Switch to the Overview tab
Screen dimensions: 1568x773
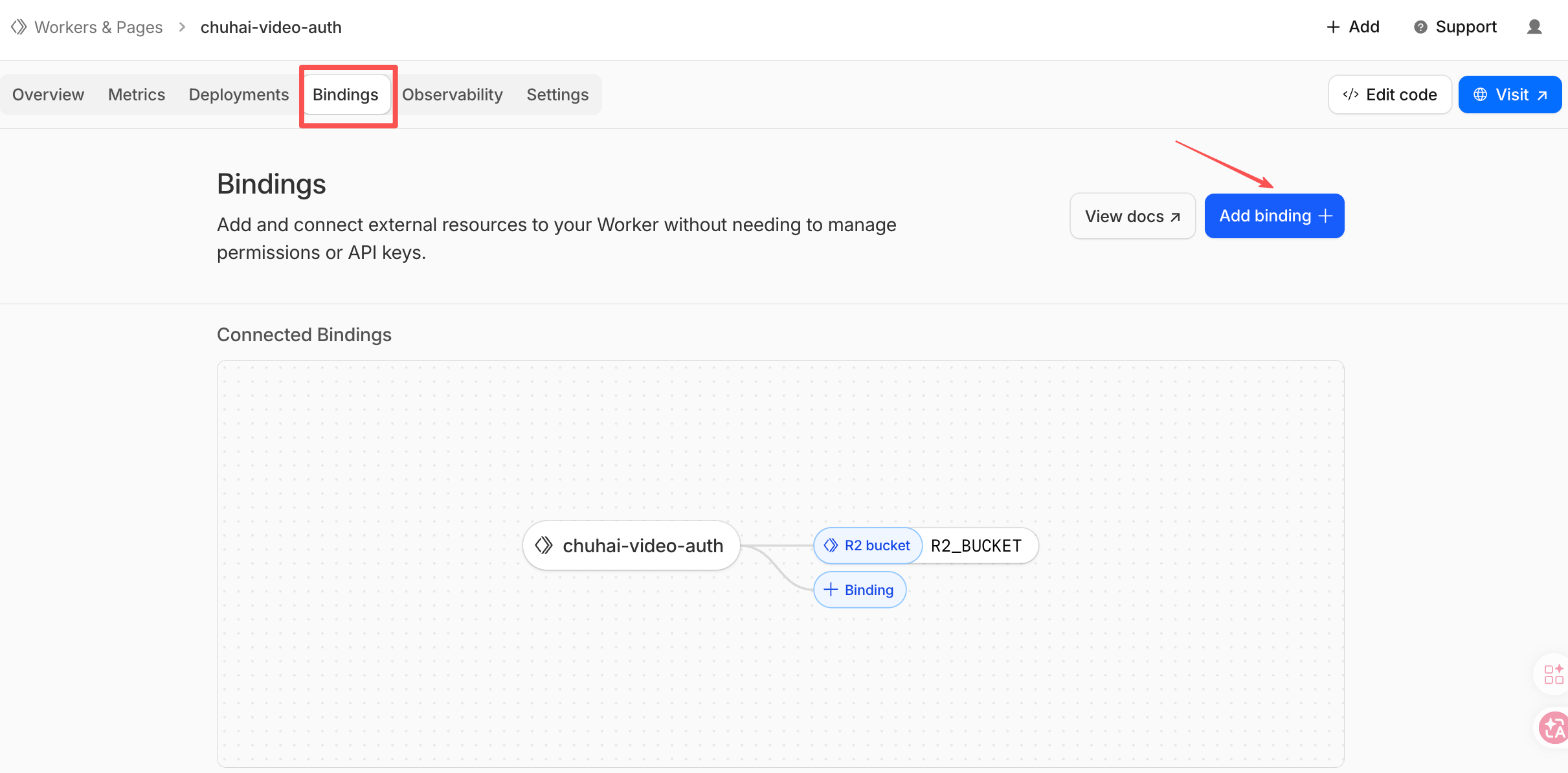[x=48, y=95]
